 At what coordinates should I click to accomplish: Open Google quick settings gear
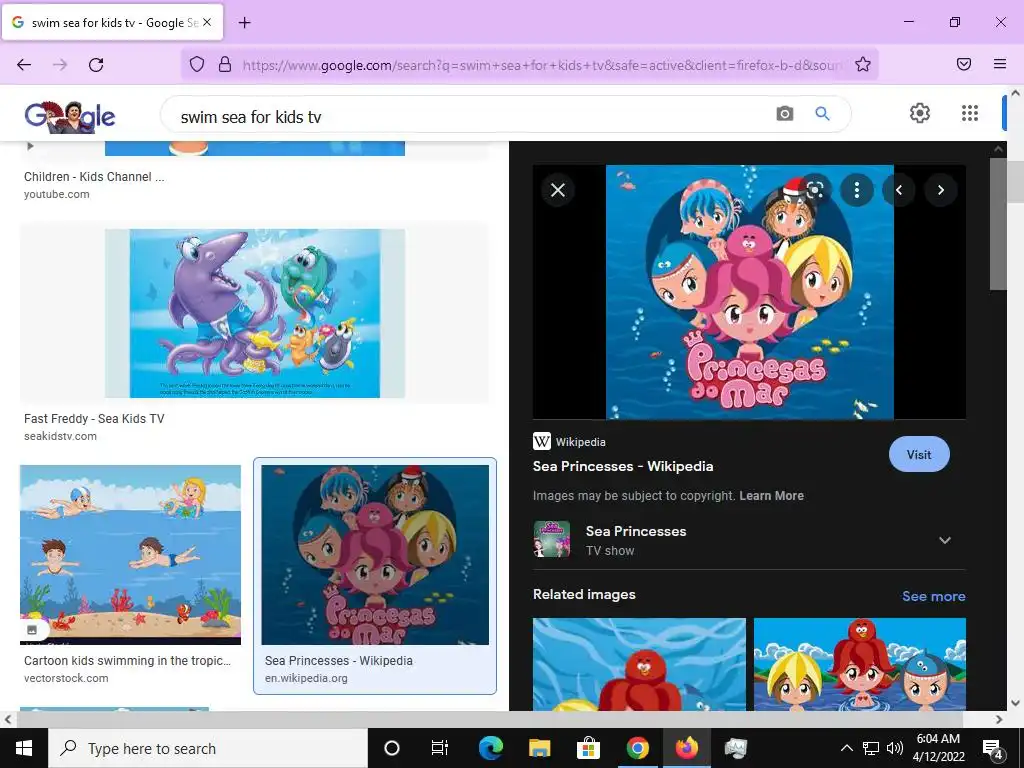coord(920,113)
